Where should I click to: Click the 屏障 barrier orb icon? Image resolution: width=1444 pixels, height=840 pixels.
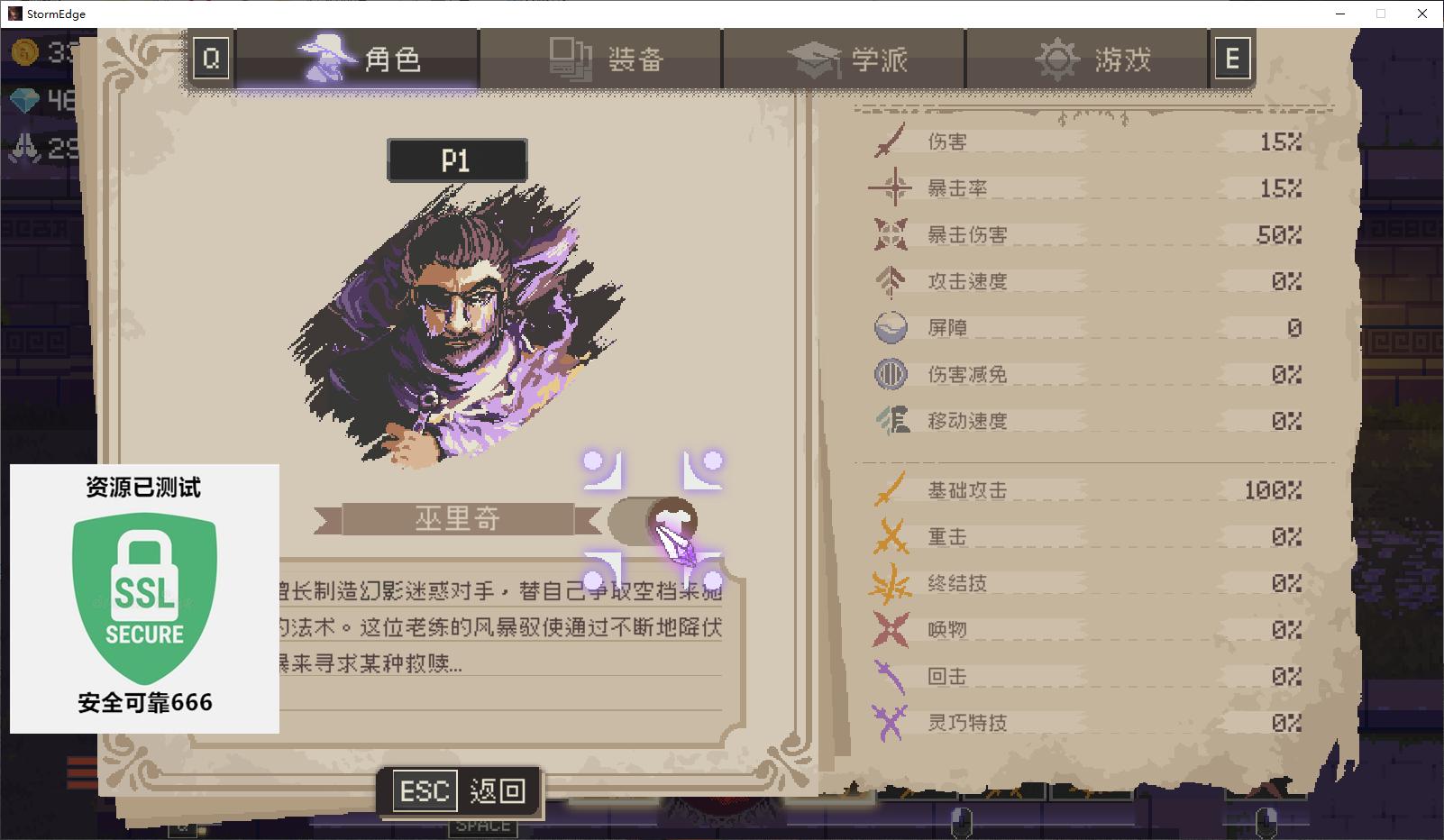891,327
